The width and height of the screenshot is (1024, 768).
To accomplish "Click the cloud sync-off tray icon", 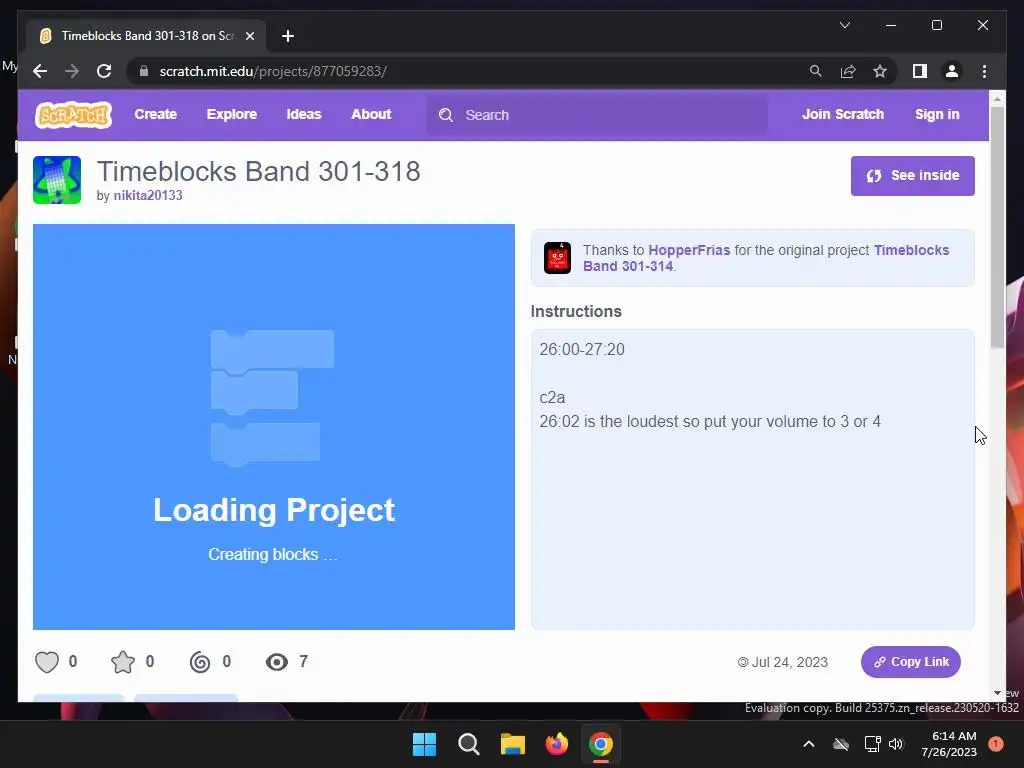I will 841,744.
